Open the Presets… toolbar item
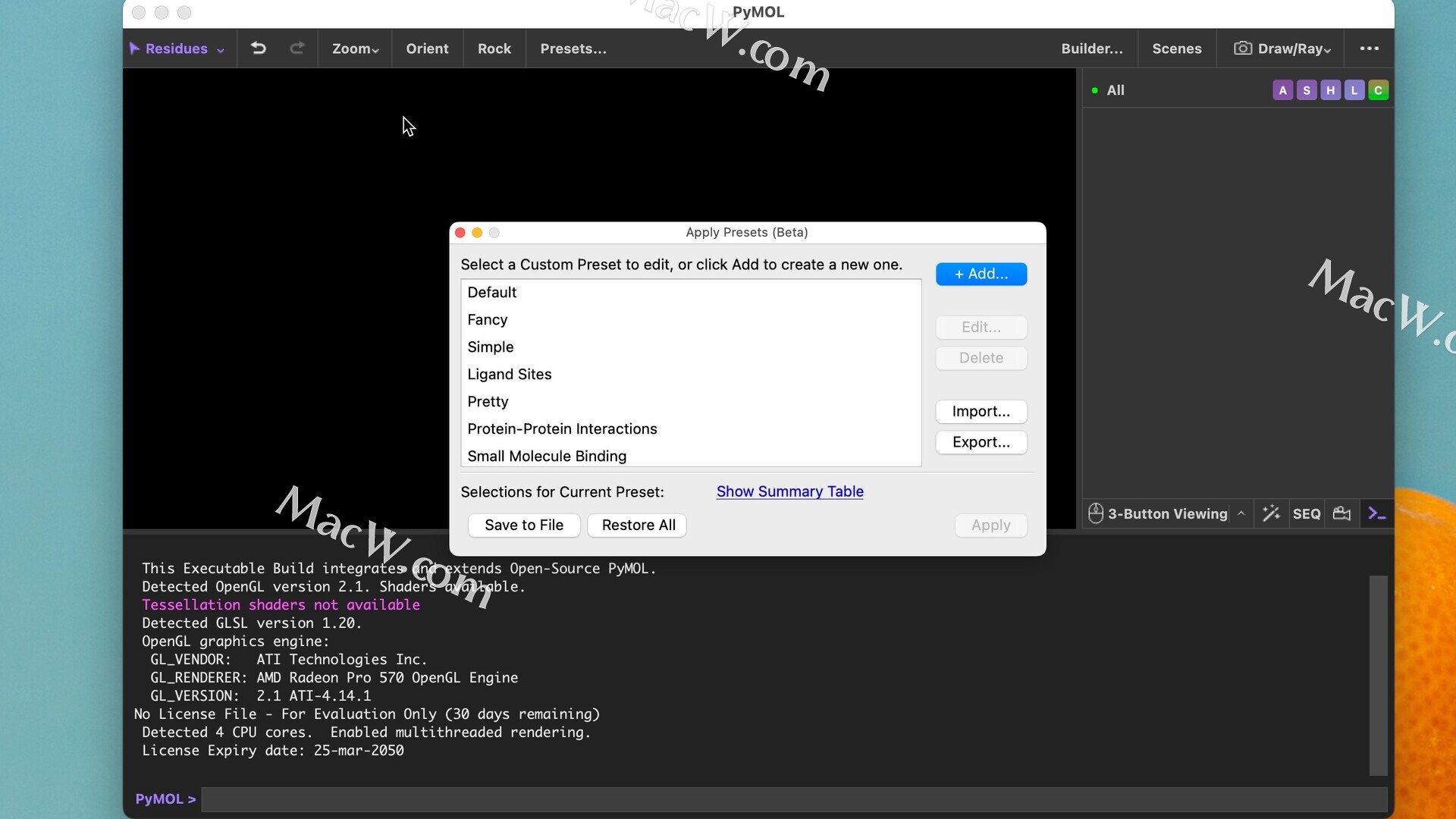The width and height of the screenshot is (1456, 819). [573, 49]
